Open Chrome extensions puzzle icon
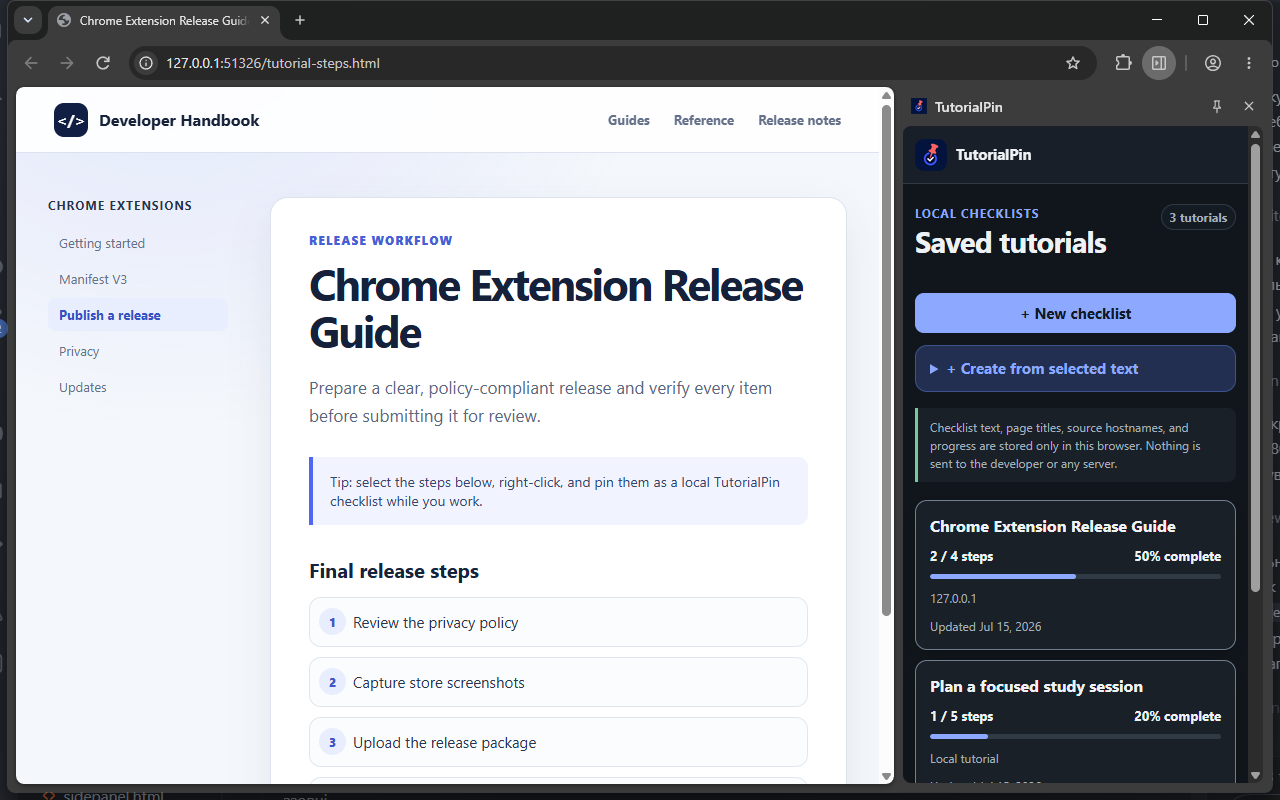 pyautogui.click(x=1123, y=63)
